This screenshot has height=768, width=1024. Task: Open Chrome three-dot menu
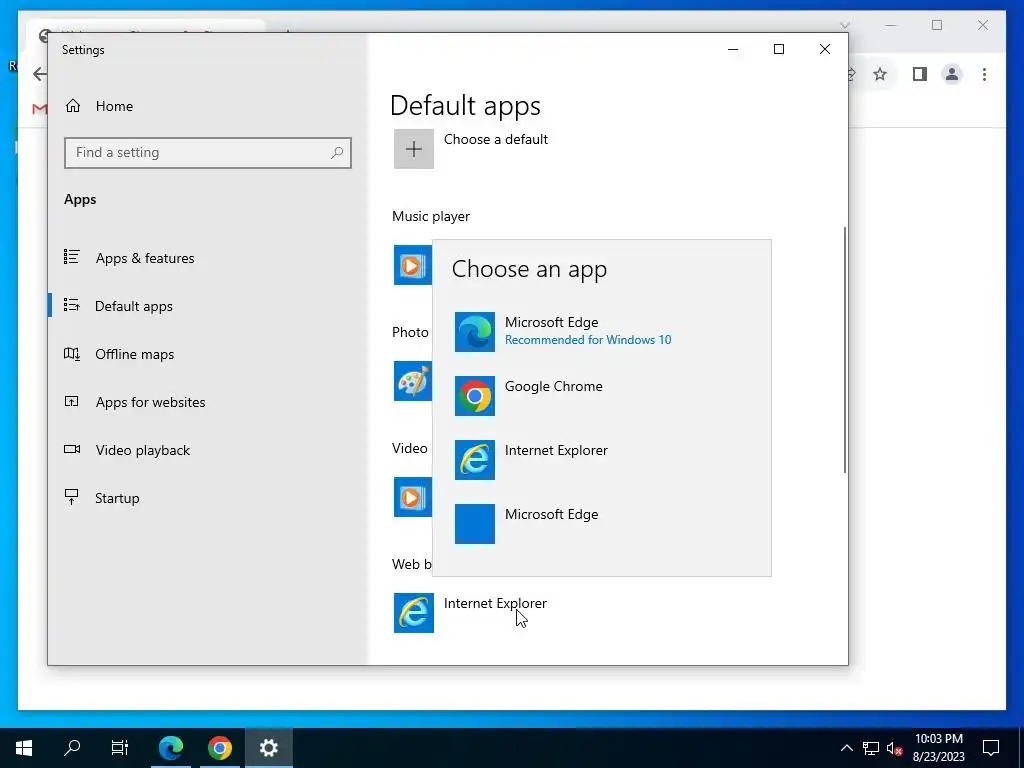tap(984, 74)
